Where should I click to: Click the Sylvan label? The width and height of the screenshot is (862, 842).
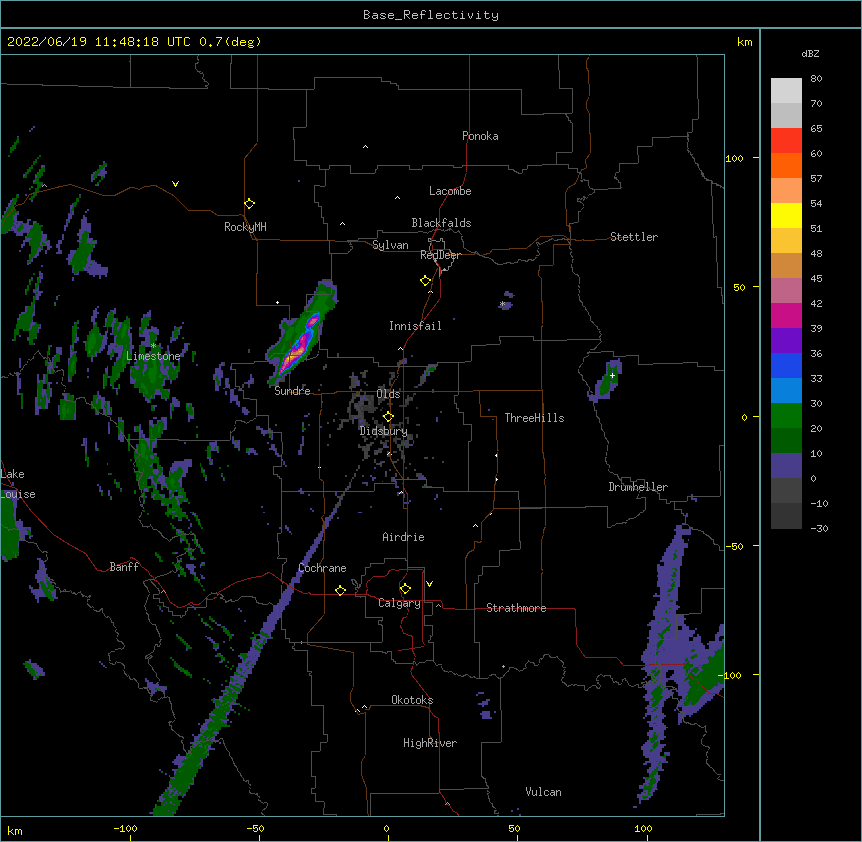(390, 245)
